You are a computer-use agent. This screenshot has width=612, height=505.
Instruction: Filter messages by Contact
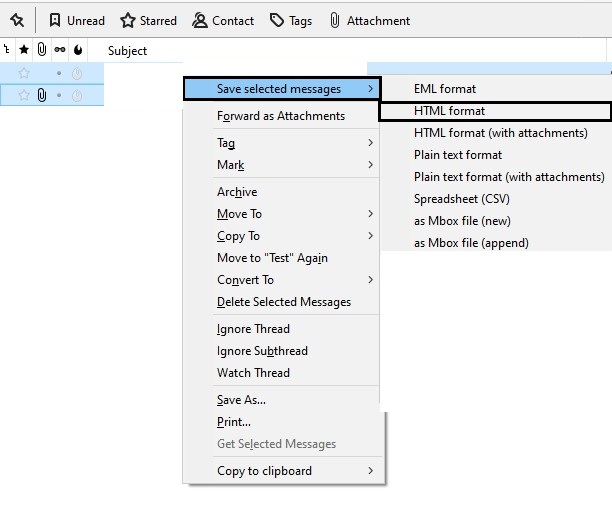(223, 20)
